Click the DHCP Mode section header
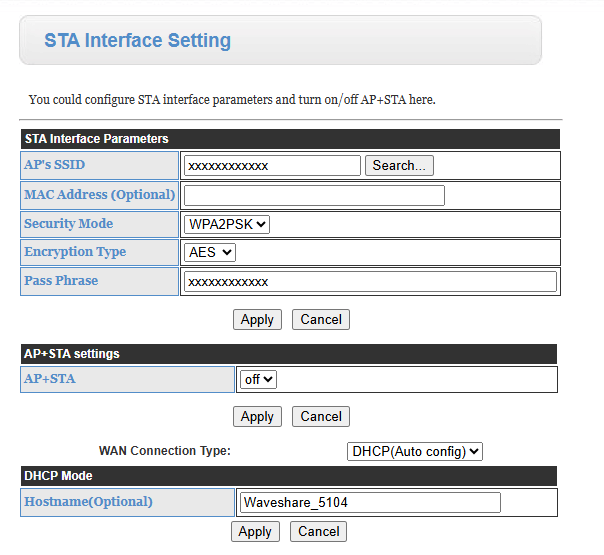Image resolution: width=604 pixels, height=555 pixels. [58, 476]
